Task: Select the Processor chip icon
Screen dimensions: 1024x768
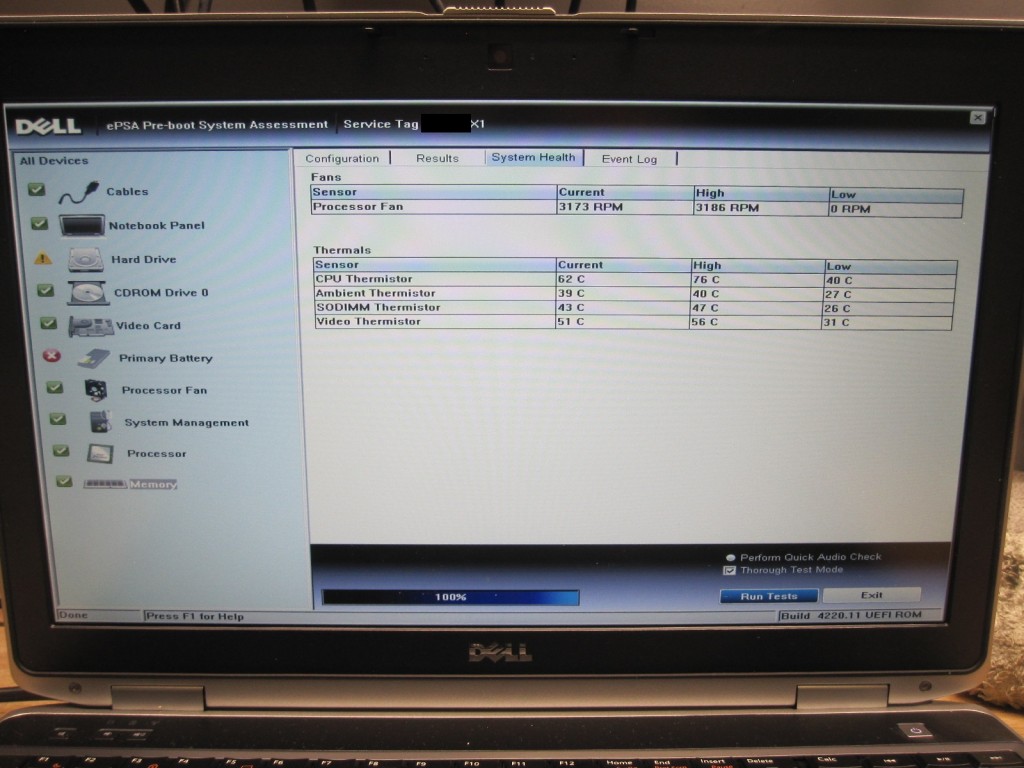Action: tap(101, 453)
